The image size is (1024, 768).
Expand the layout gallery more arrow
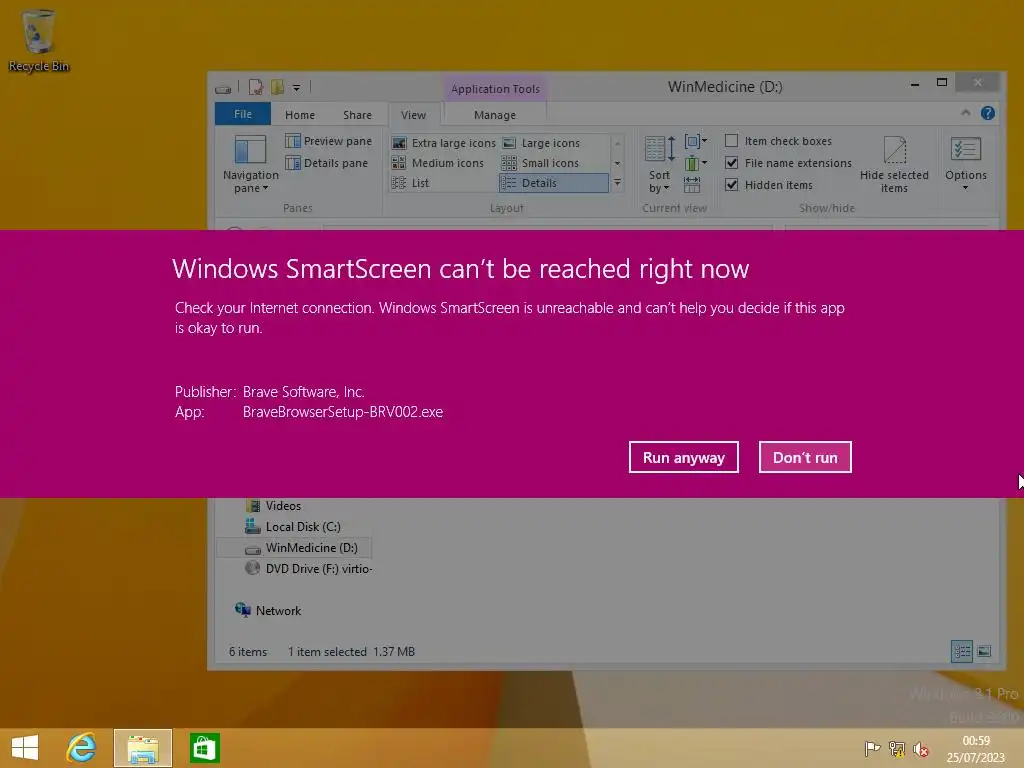click(617, 184)
